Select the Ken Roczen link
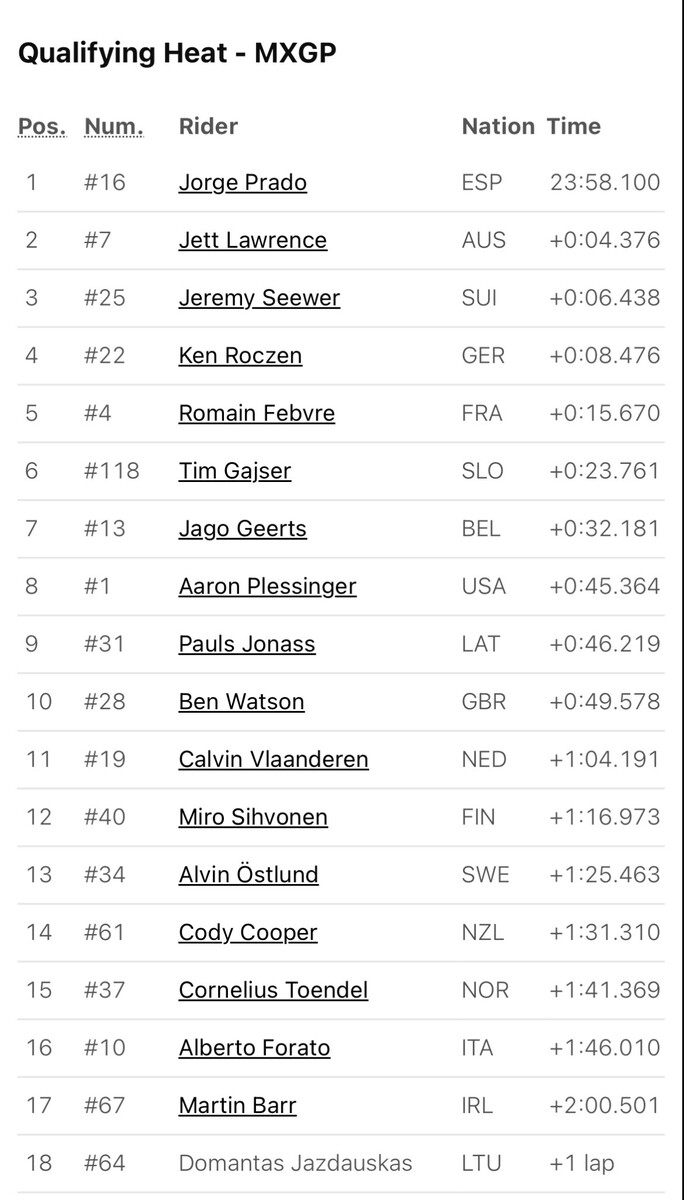Image resolution: width=684 pixels, height=1200 pixels. 240,355
